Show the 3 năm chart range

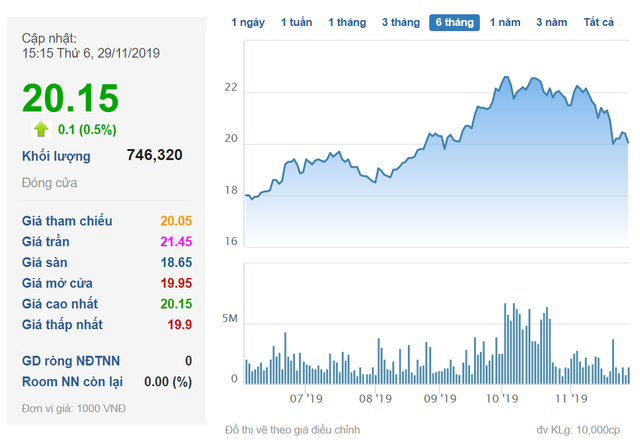(551, 22)
